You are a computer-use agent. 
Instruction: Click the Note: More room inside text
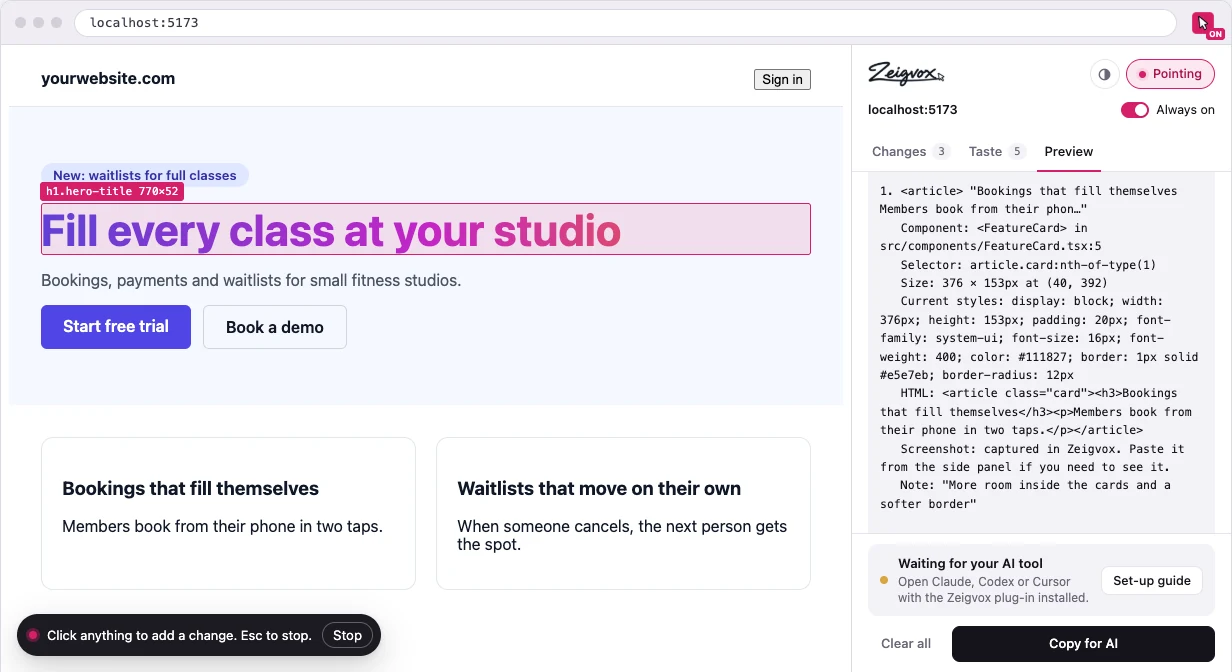[x=1025, y=494]
